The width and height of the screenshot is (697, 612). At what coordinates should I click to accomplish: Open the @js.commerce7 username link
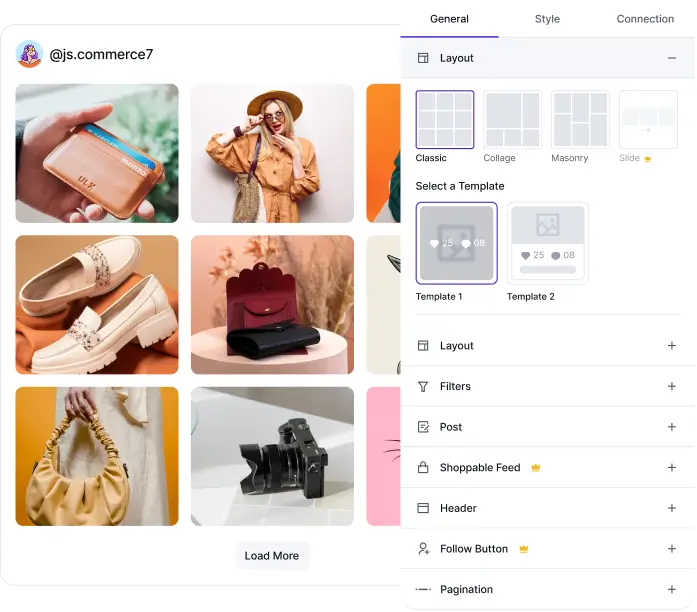coord(101,54)
